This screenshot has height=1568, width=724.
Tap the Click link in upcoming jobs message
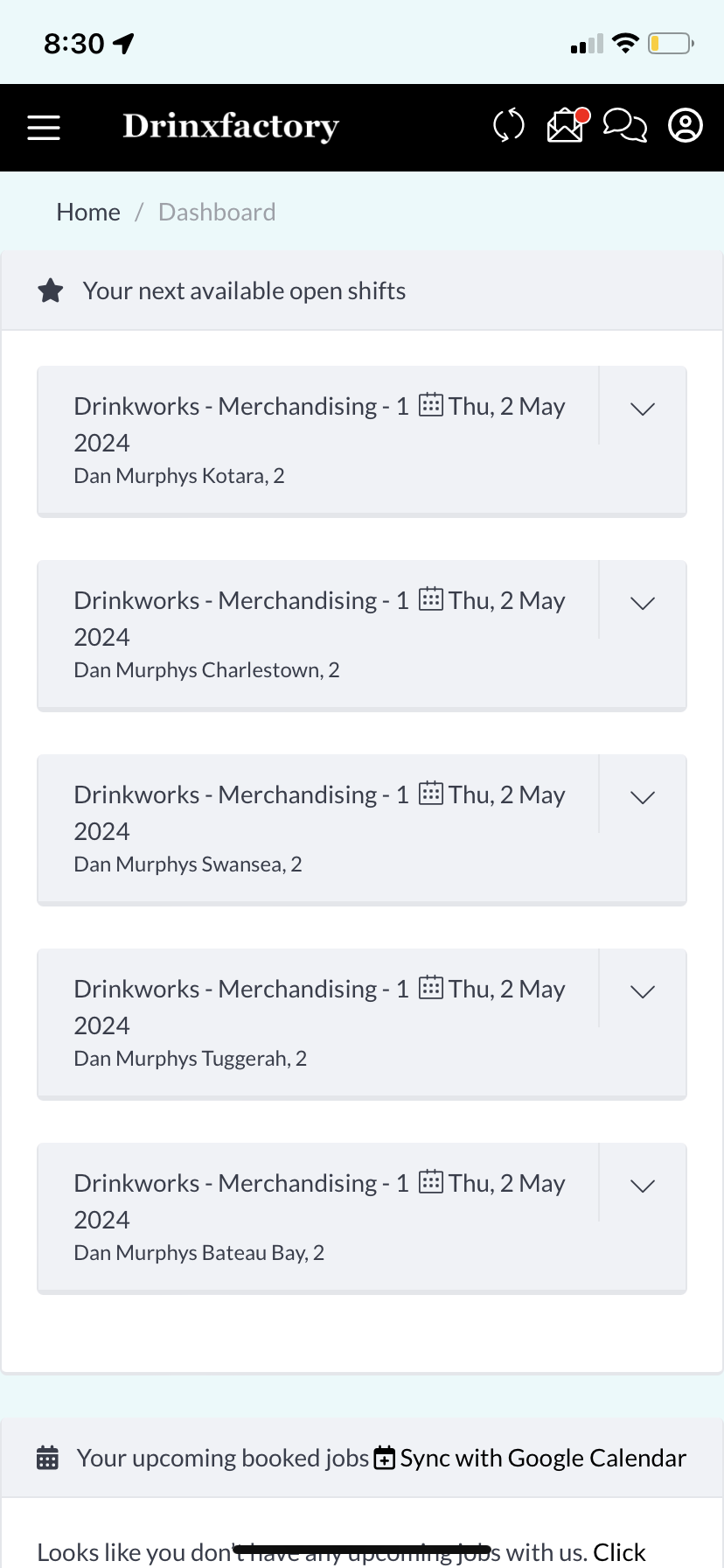619,1552
